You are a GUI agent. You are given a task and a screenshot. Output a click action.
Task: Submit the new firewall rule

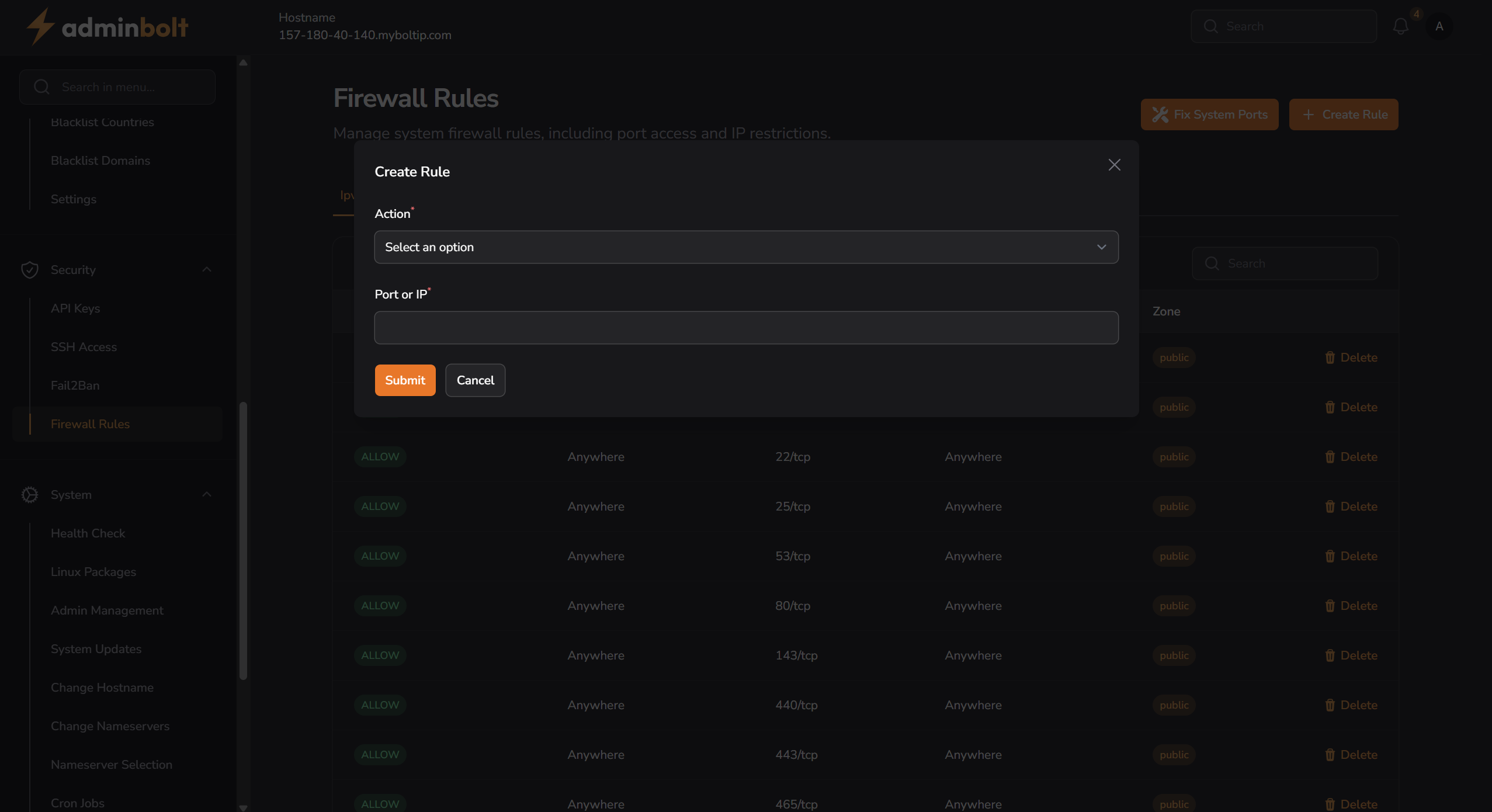point(405,380)
